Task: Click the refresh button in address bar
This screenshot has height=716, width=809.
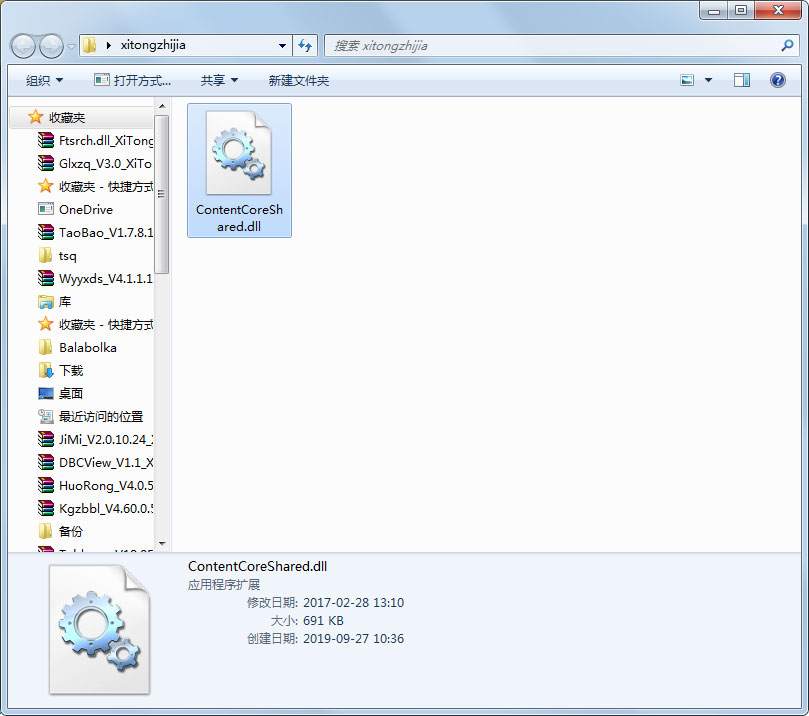Action: [305, 45]
